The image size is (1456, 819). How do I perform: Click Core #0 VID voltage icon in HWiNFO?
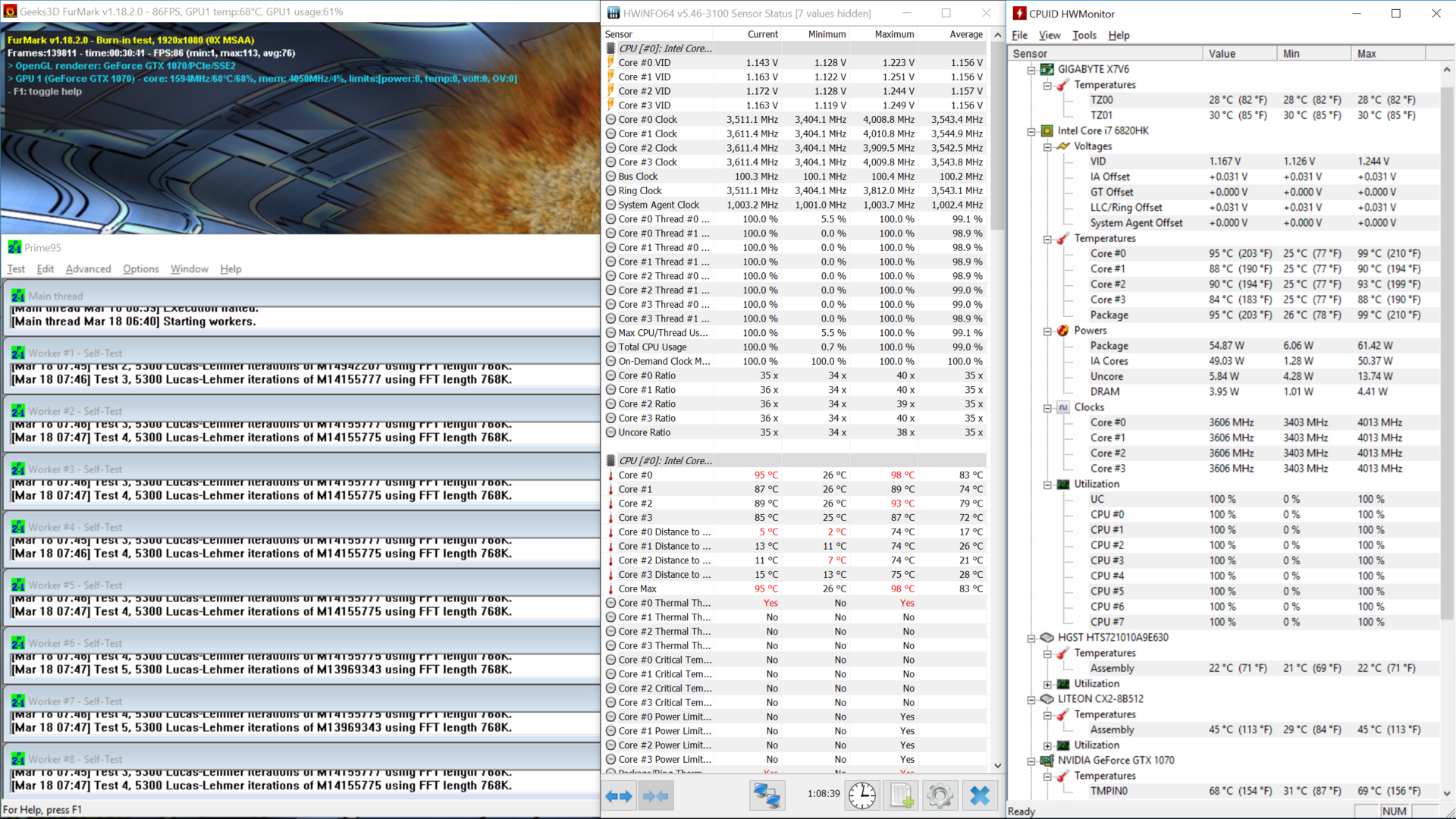(x=610, y=62)
